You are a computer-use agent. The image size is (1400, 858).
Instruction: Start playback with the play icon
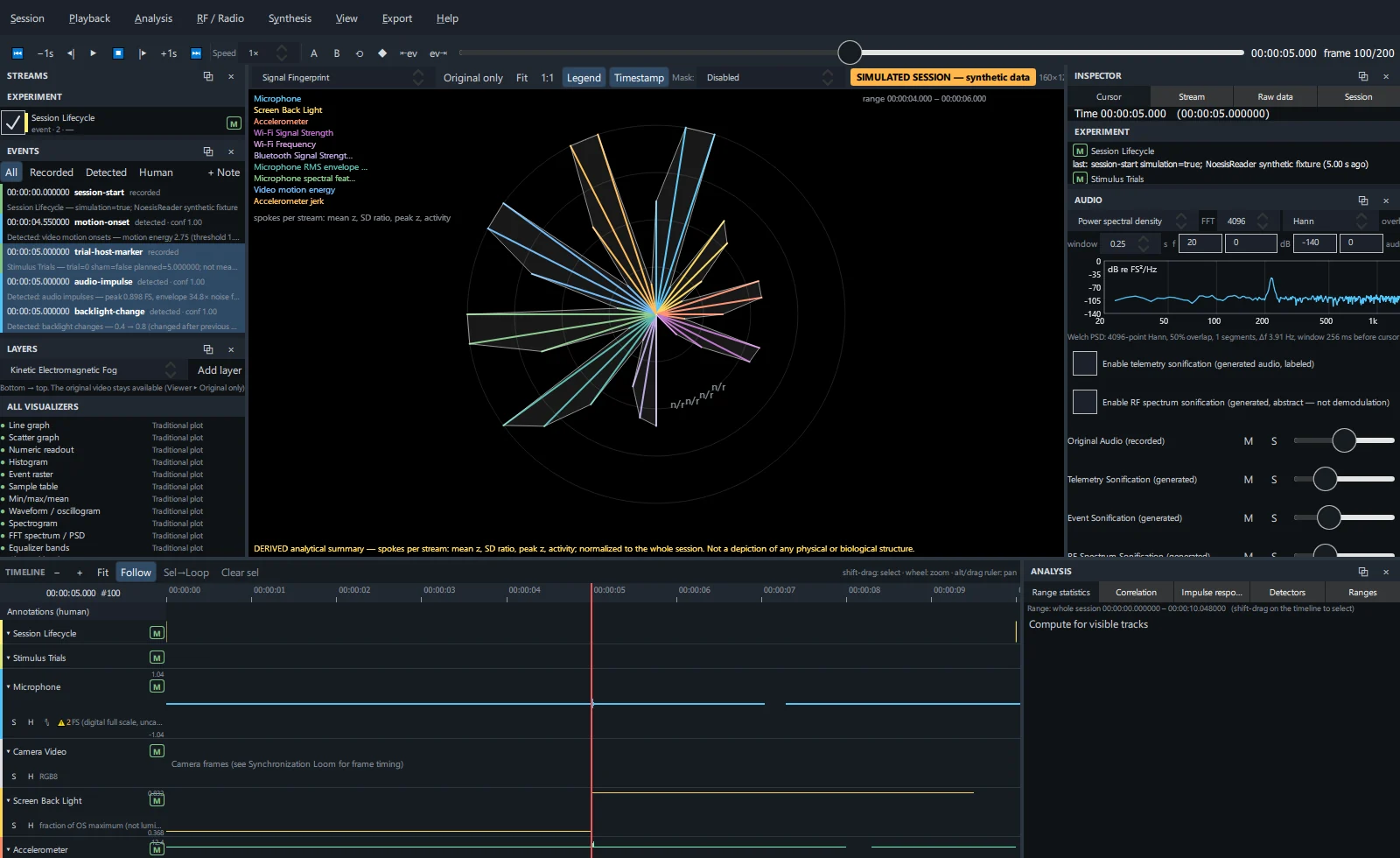(94, 53)
